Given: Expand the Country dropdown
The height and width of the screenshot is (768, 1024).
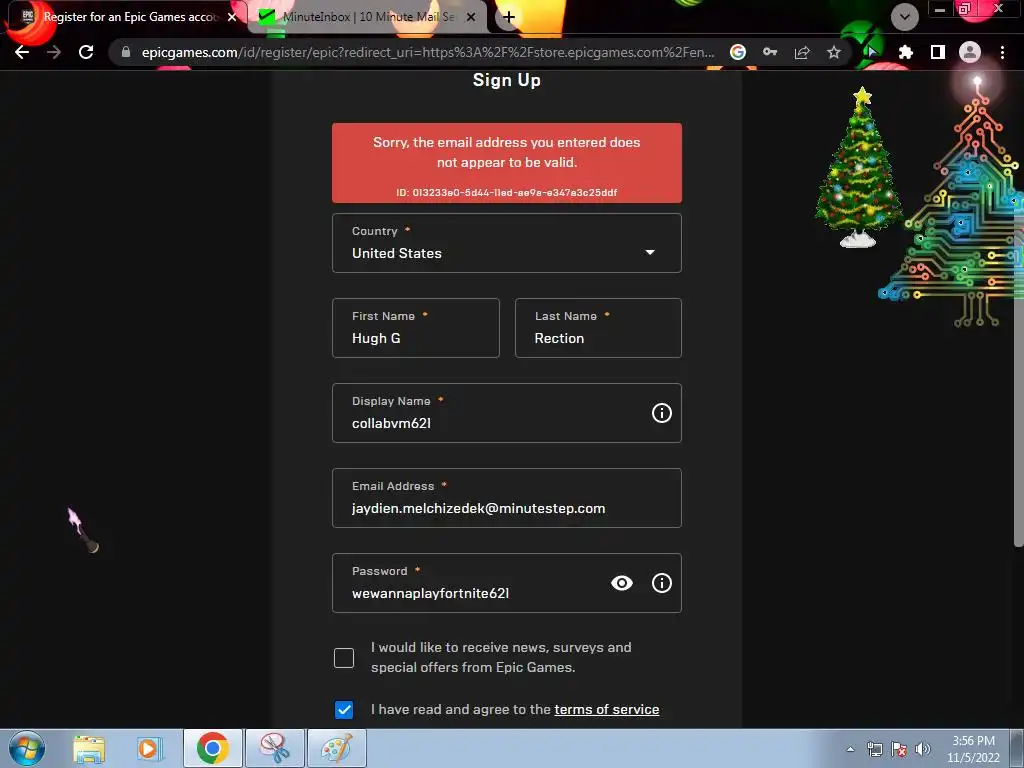Looking at the screenshot, I should click(x=507, y=243).
